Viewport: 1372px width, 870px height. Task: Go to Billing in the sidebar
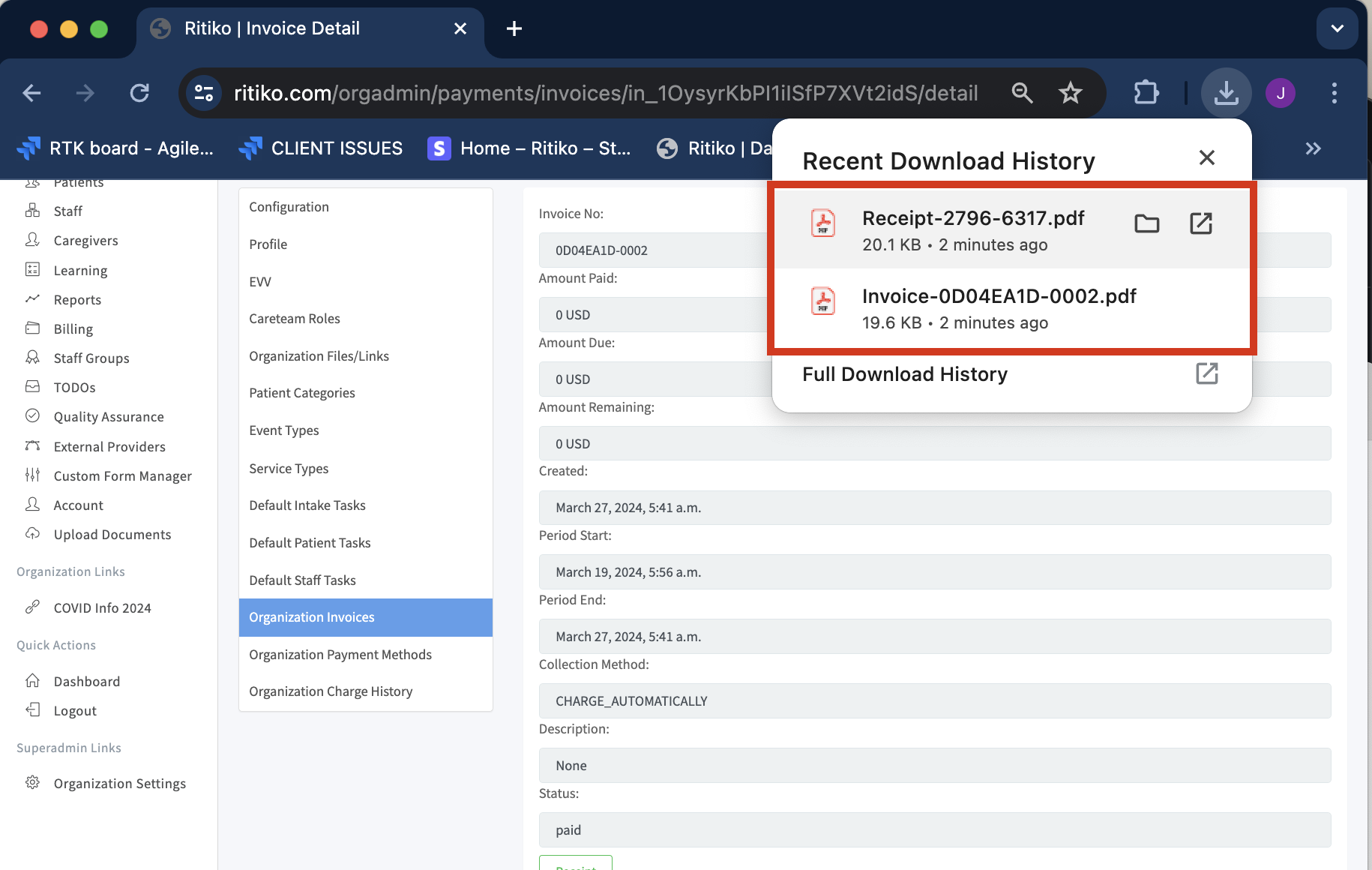[x=73, y=329]
